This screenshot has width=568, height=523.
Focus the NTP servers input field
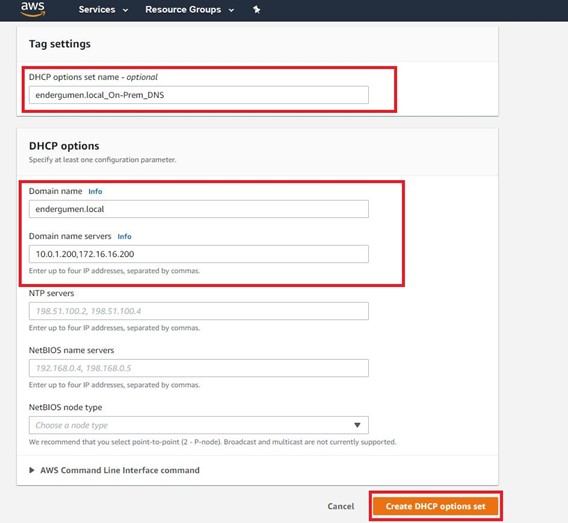click(x=199, y=311)
